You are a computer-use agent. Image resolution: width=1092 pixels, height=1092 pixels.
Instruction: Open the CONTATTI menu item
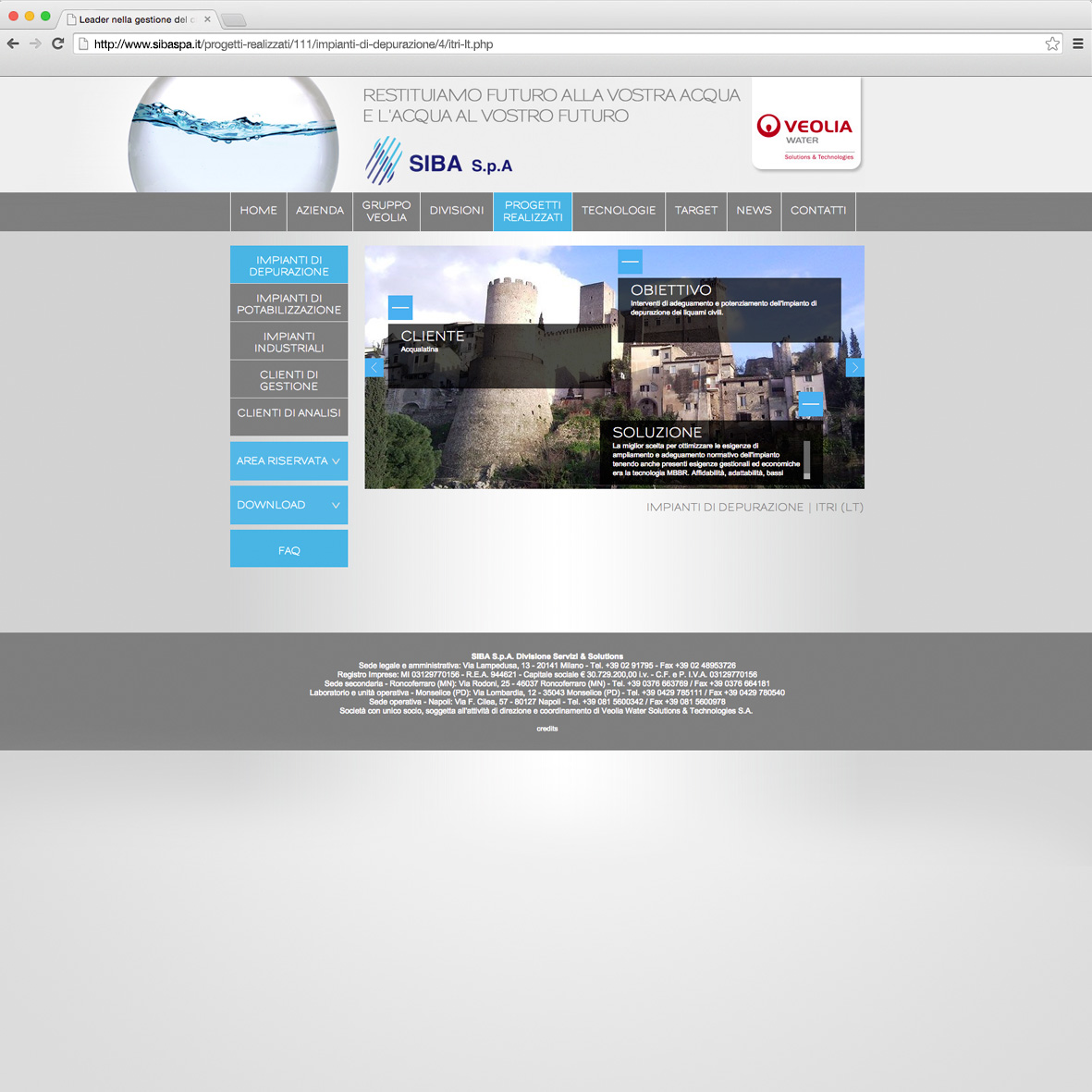(818, 211)
